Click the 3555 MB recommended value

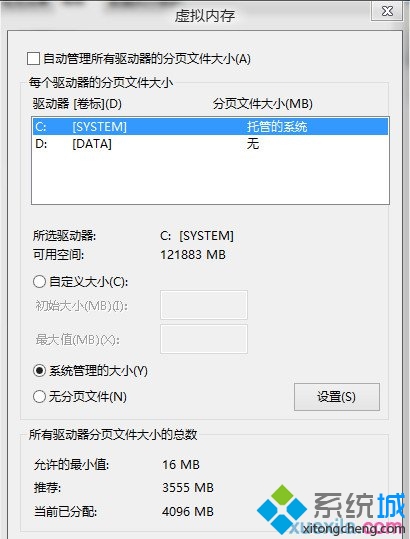[188, 487]
